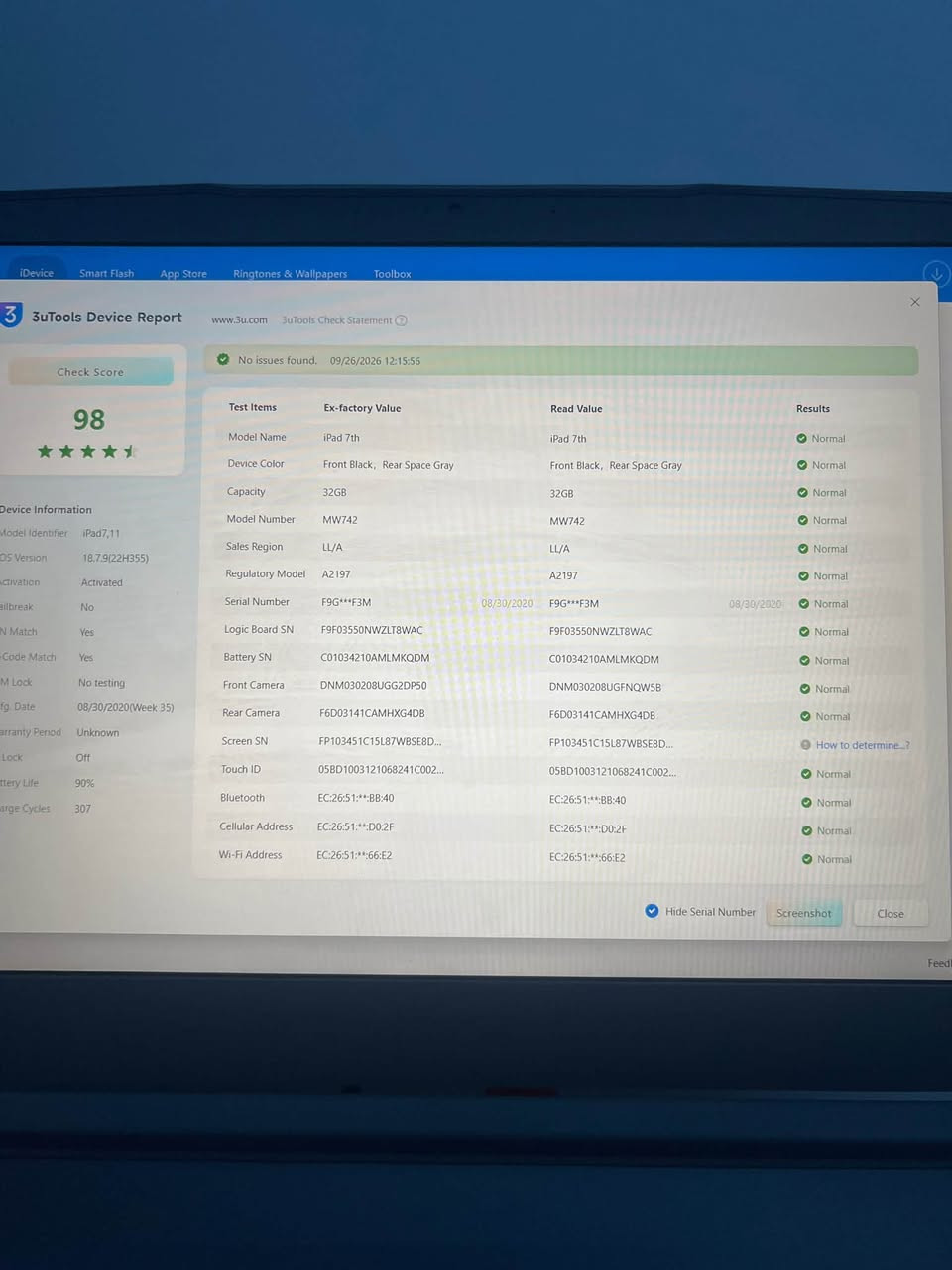This screenshot has width=952, height=1270.
Task: Click the manufacturing date 08/30/2020(Week 35)
Action: [126, 707]
